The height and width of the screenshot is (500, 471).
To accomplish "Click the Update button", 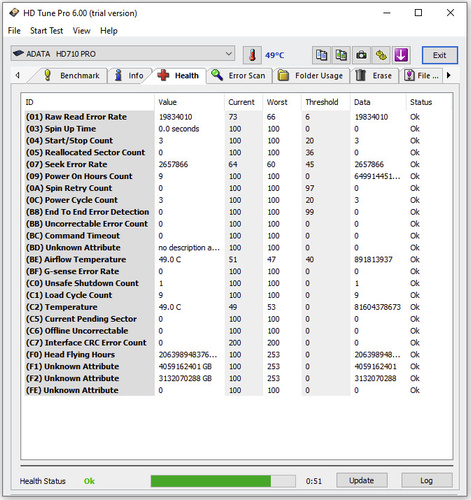I will coord(362,480).
